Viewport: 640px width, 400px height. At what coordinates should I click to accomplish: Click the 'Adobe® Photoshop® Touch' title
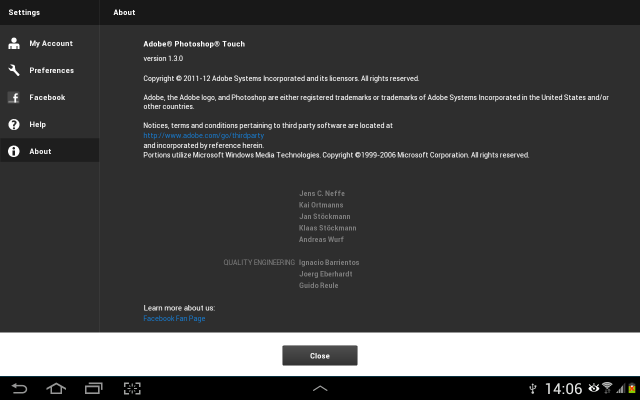point(194,44)
